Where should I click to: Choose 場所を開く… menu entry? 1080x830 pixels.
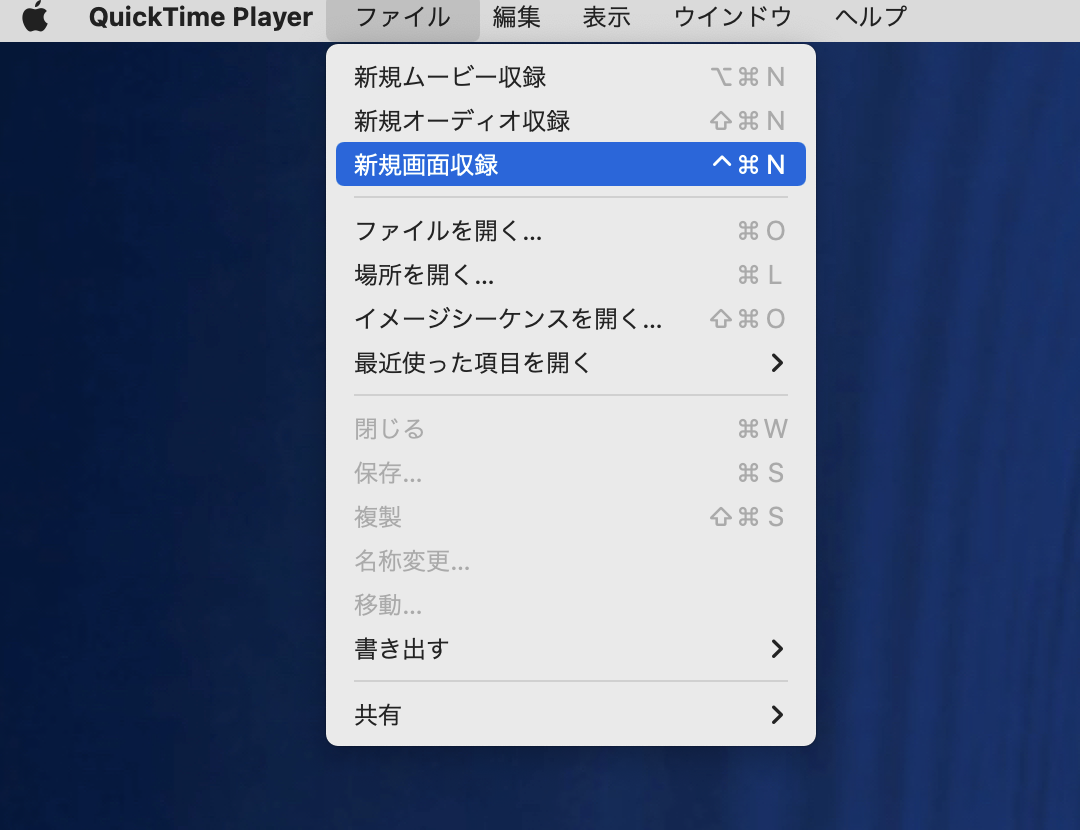tap(570, 275)
